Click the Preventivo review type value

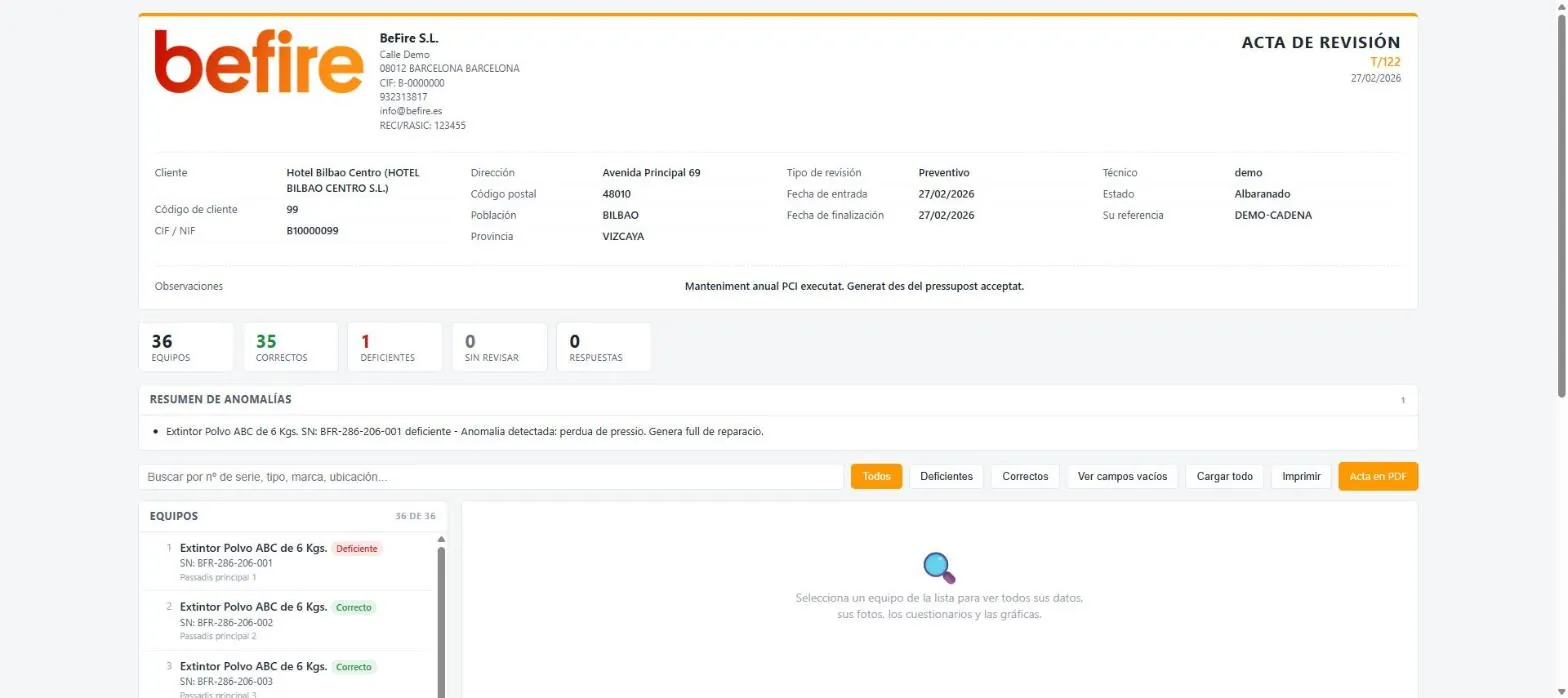(x=944, y=173)
